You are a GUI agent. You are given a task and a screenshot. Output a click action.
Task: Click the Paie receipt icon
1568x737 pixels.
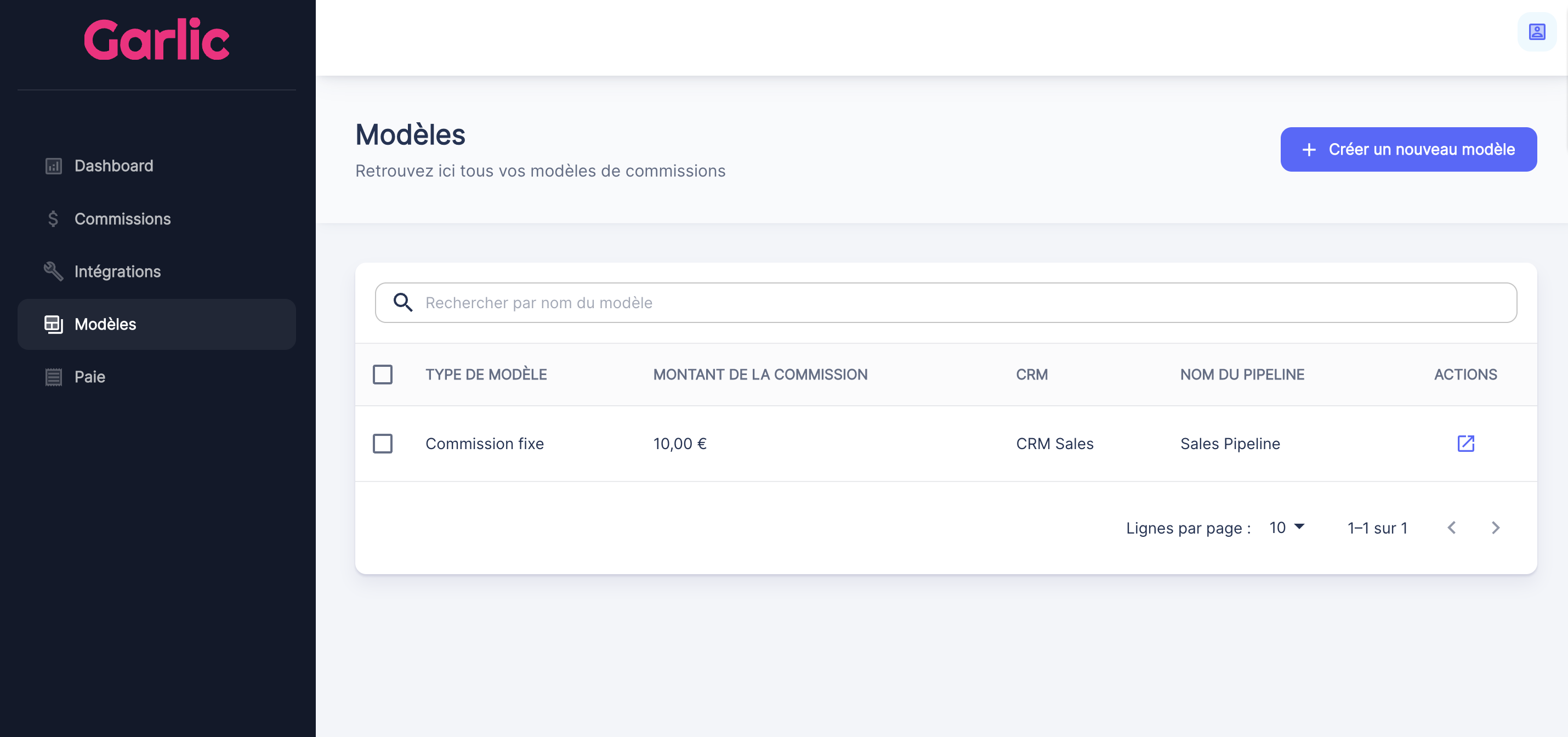(x=54, y=377)
